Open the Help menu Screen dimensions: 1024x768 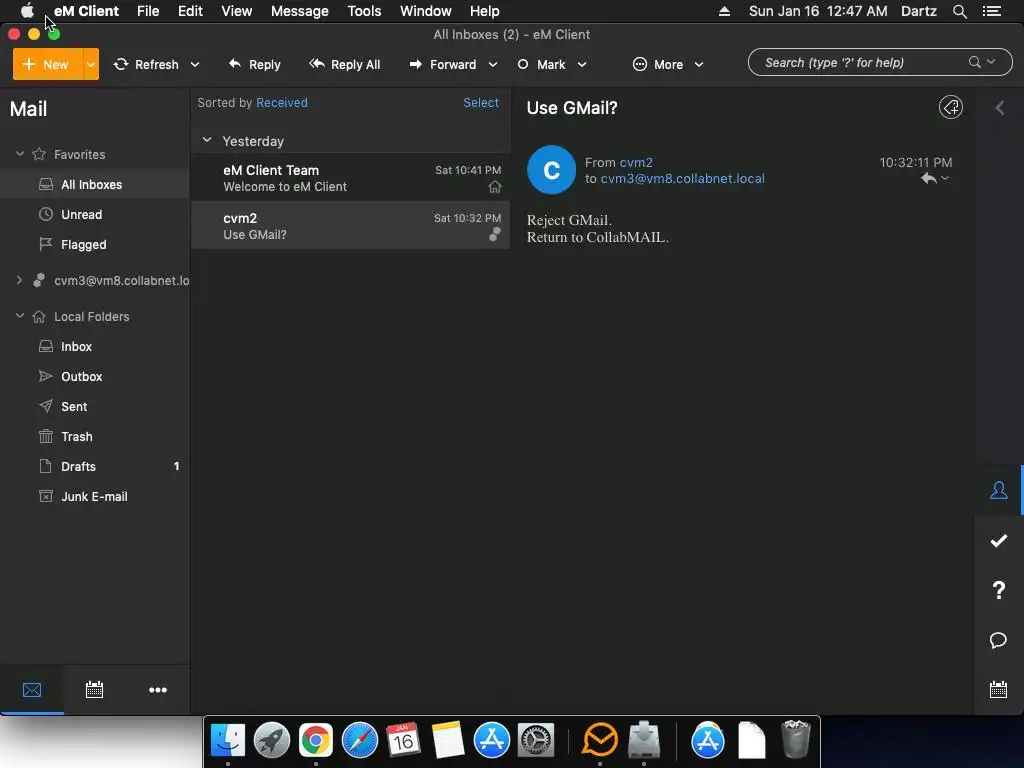(485, 11)
